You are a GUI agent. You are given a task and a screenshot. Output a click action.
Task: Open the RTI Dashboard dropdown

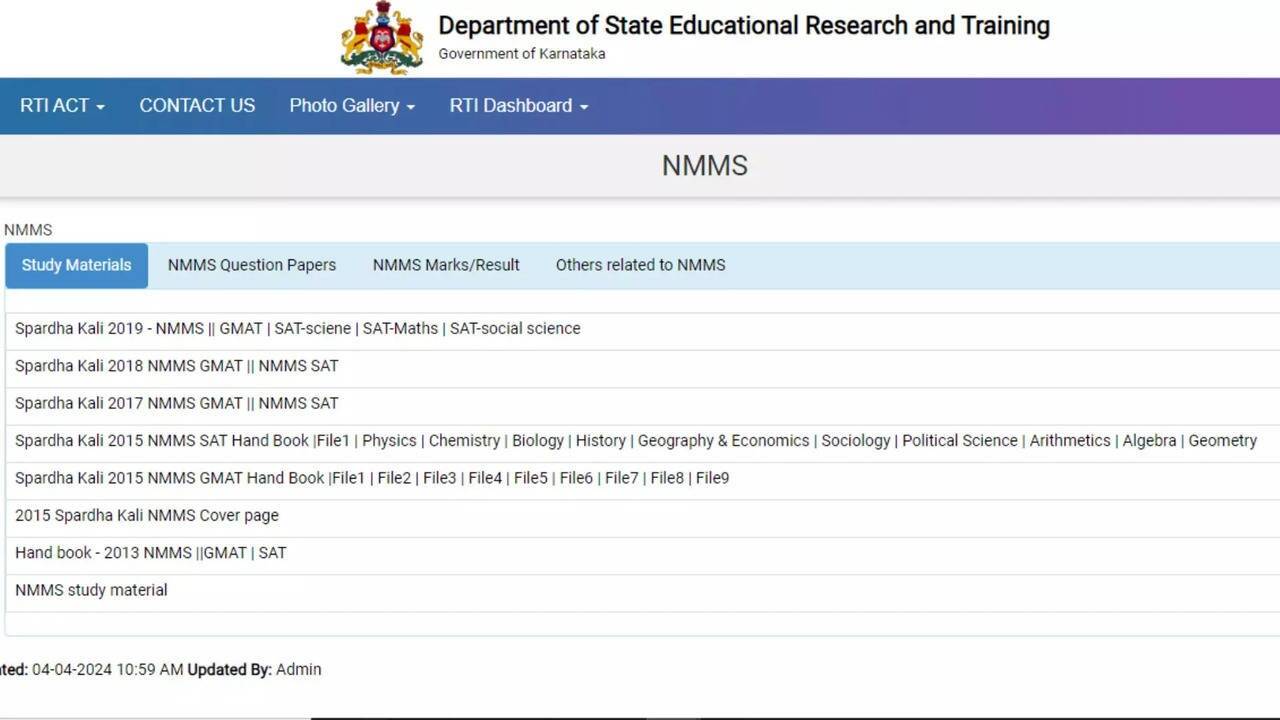click(518, 106)
